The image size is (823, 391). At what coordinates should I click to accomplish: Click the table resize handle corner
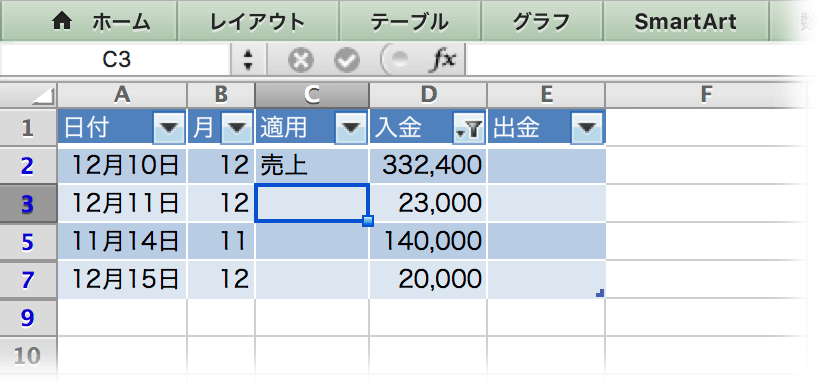pos(600,294)
